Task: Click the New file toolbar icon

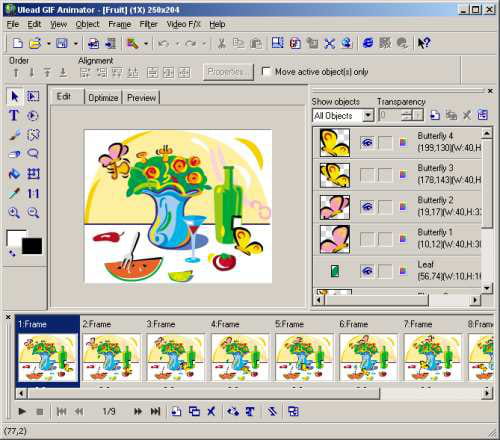Action: (x=18, y=43)
